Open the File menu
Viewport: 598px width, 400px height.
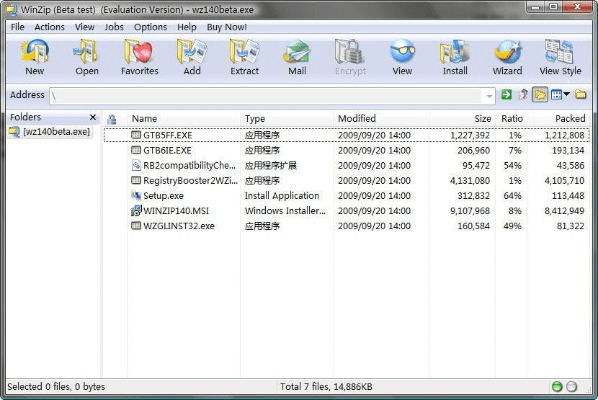[x=18, y=27]
